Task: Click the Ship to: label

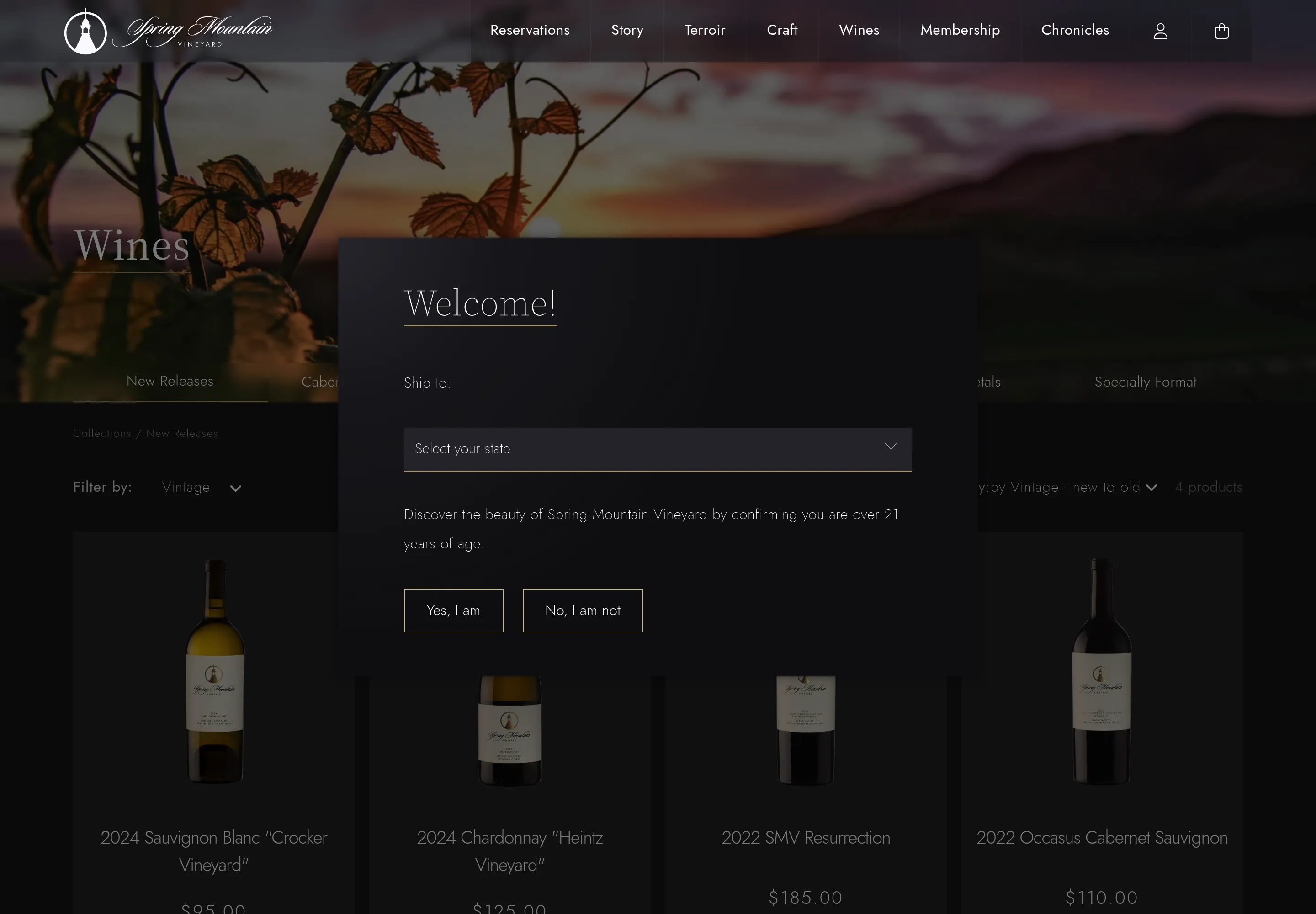Action: 427,383
